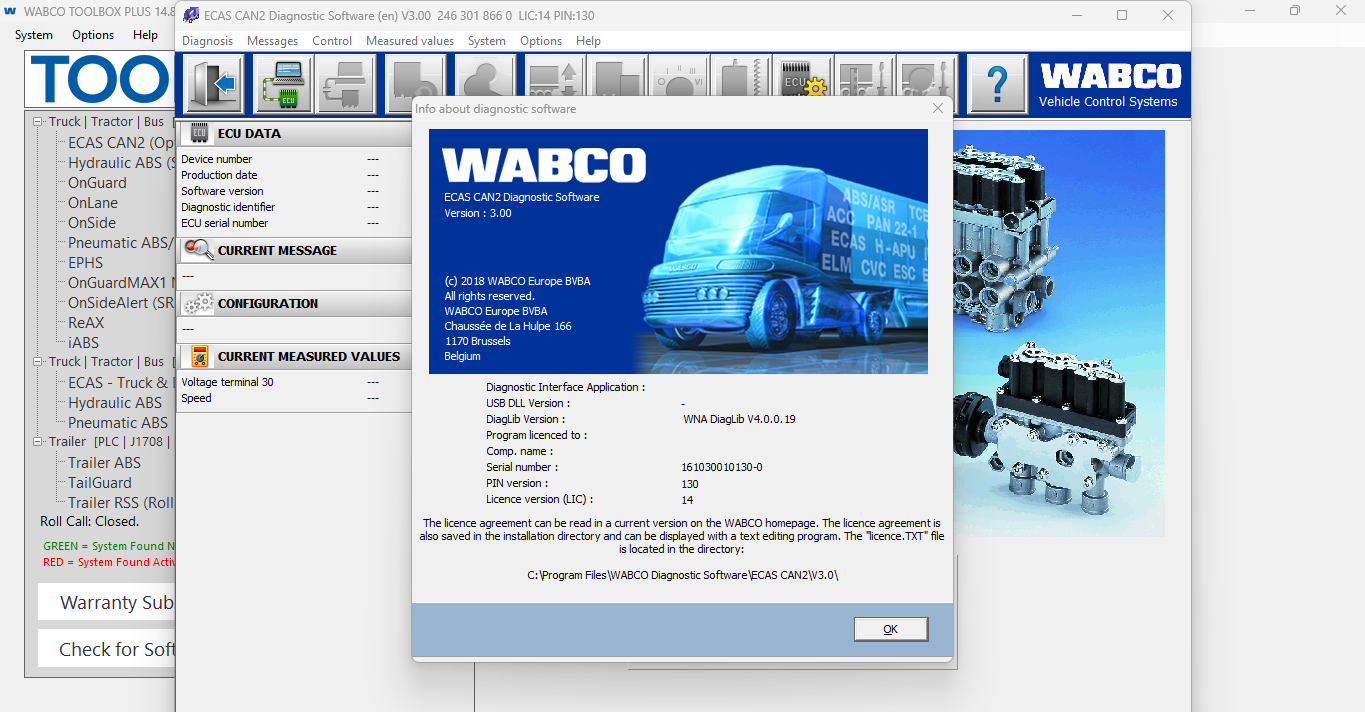Click the WABCO Toolbox Plus title bar icon

pyautogui.click(x=9, y=11)
